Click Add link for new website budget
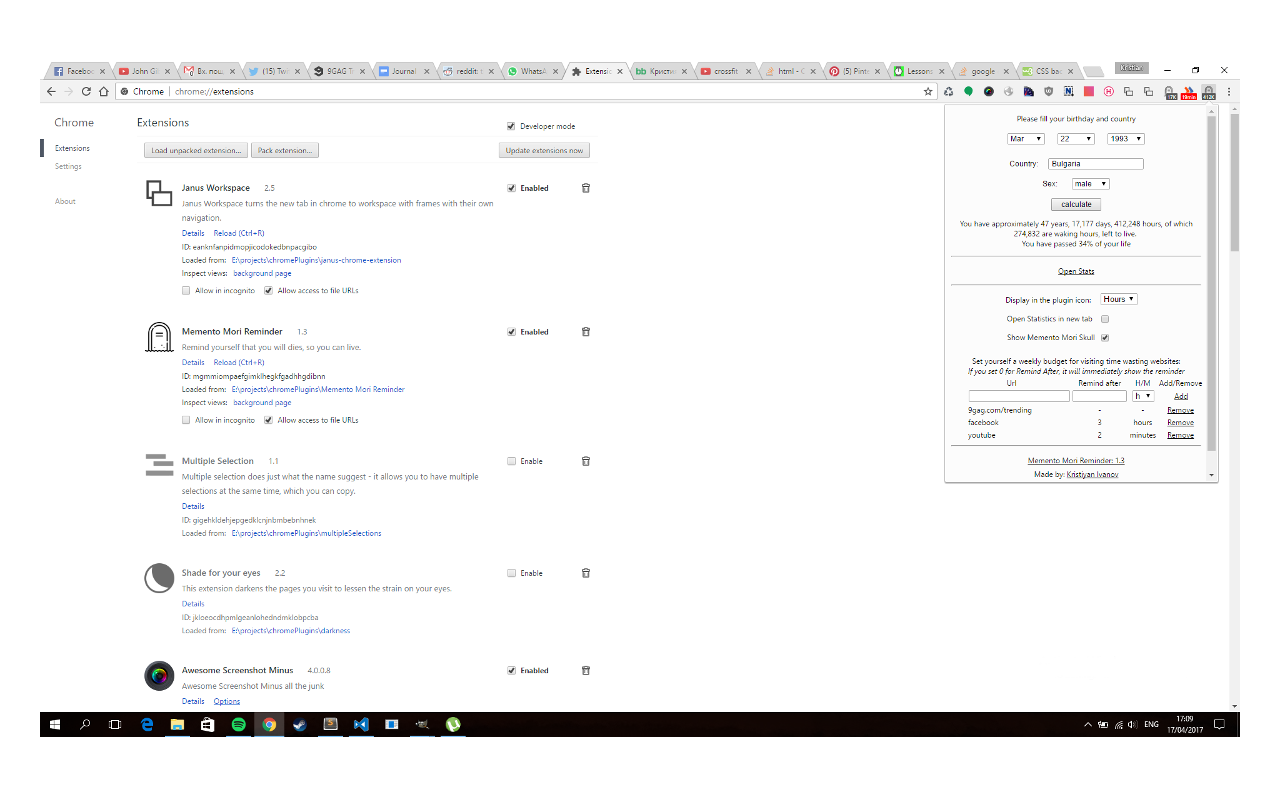 [x=1181, y=397]
